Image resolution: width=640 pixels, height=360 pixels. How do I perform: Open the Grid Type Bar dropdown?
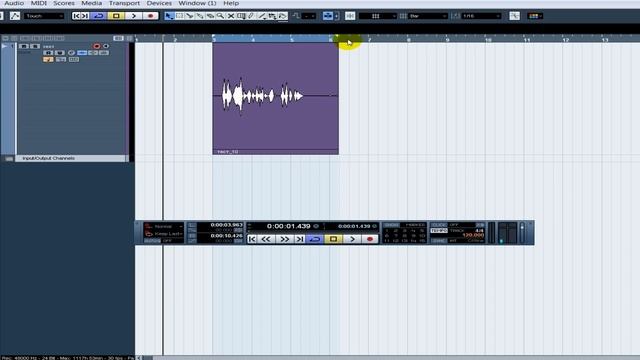[428, 16]
